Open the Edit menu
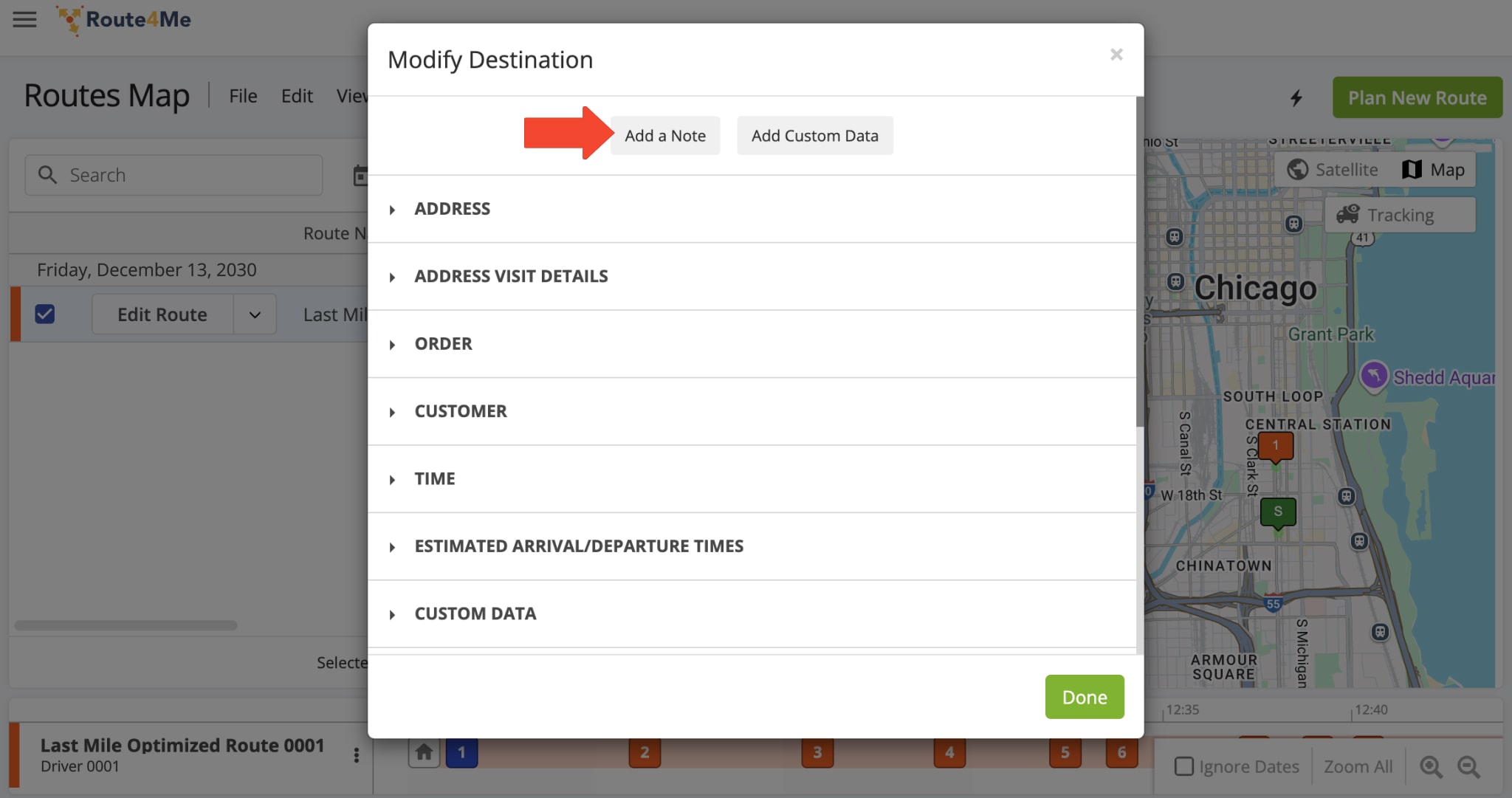 point(297,95)
